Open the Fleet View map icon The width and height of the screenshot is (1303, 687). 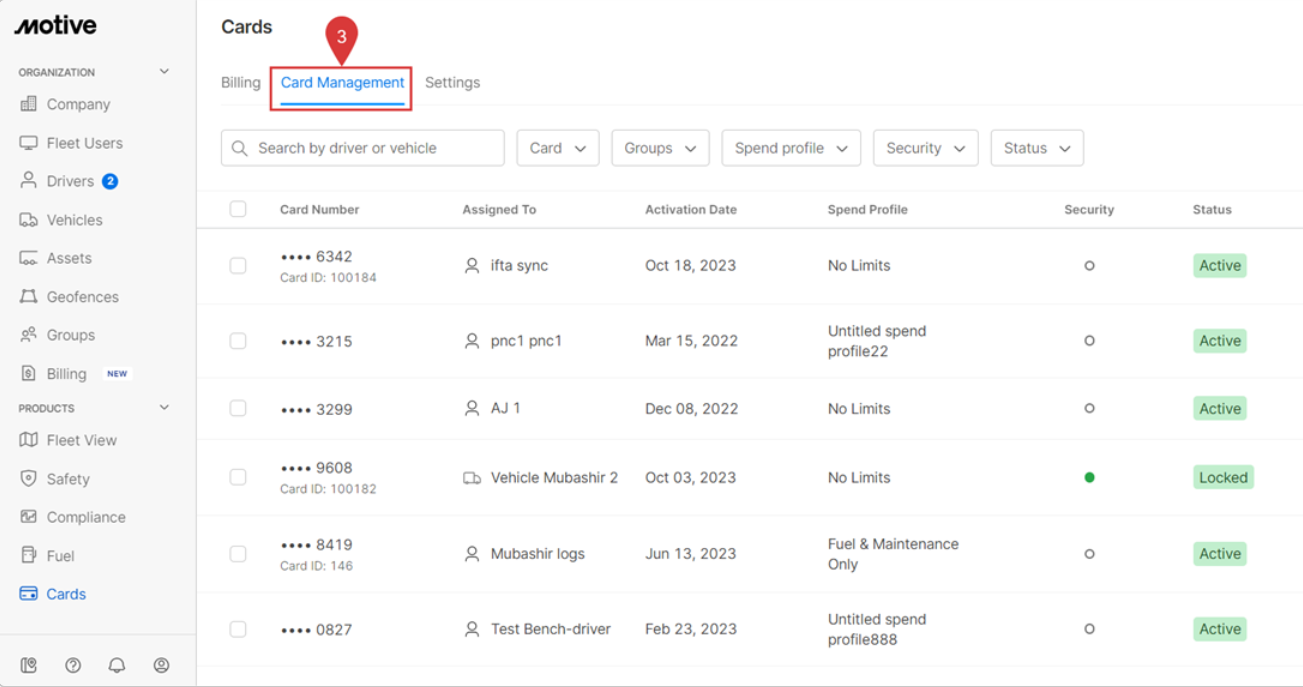[28, 440]
